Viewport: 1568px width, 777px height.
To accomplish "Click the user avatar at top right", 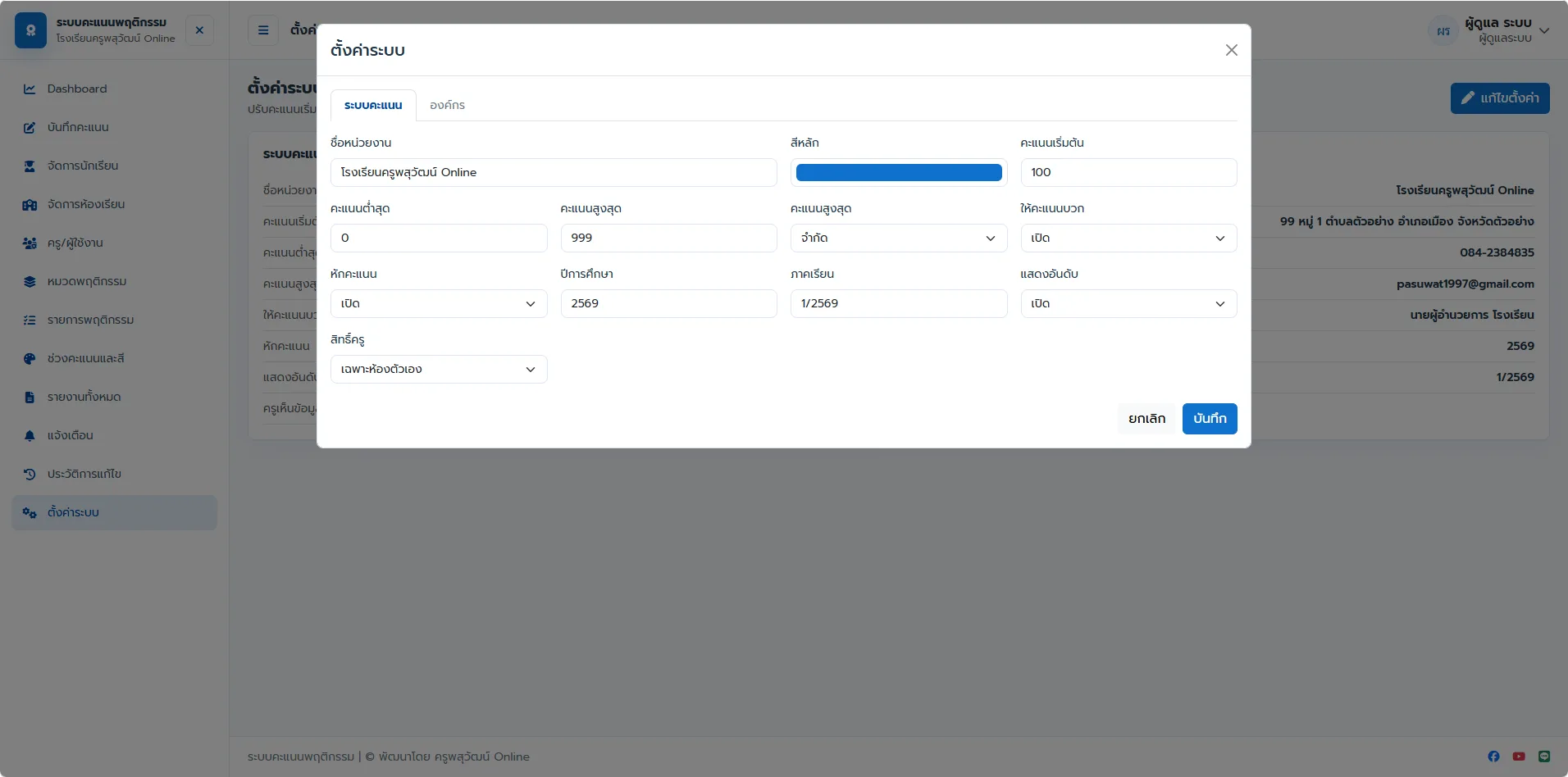I will tap(1443, 31).
